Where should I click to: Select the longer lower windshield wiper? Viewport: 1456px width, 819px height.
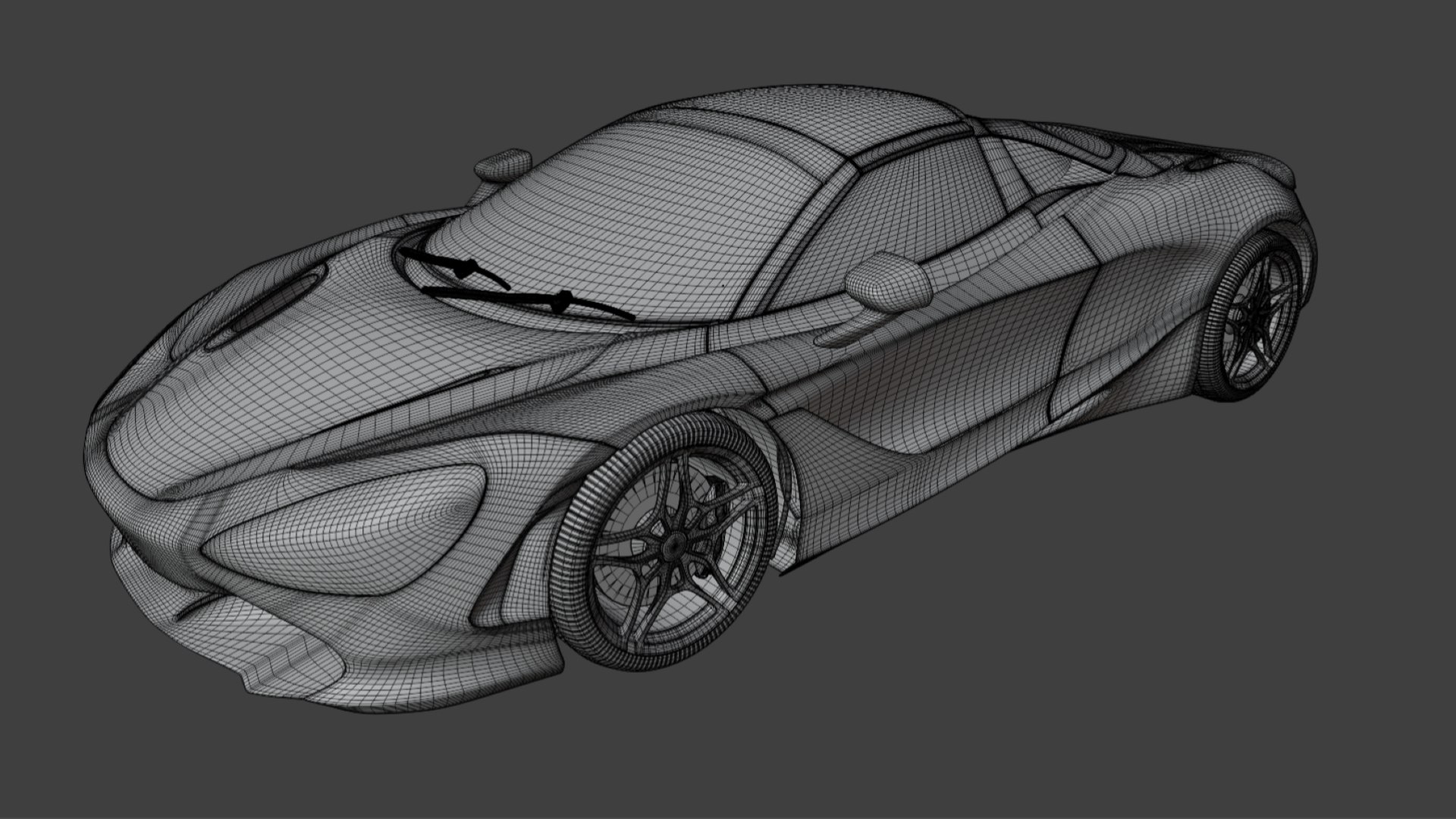point(529,301)
